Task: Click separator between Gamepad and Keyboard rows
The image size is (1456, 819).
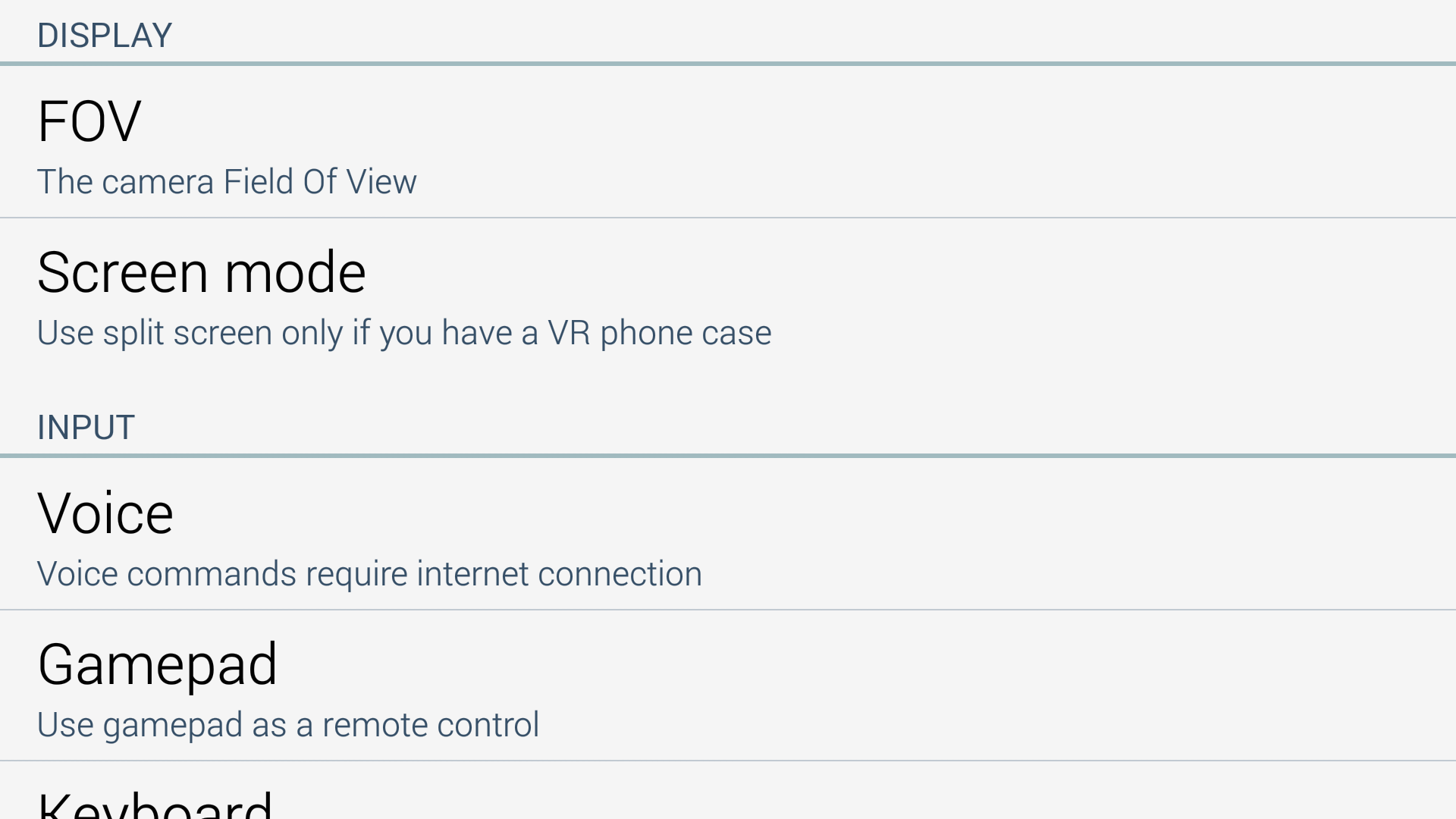Action: click(728, 761)
